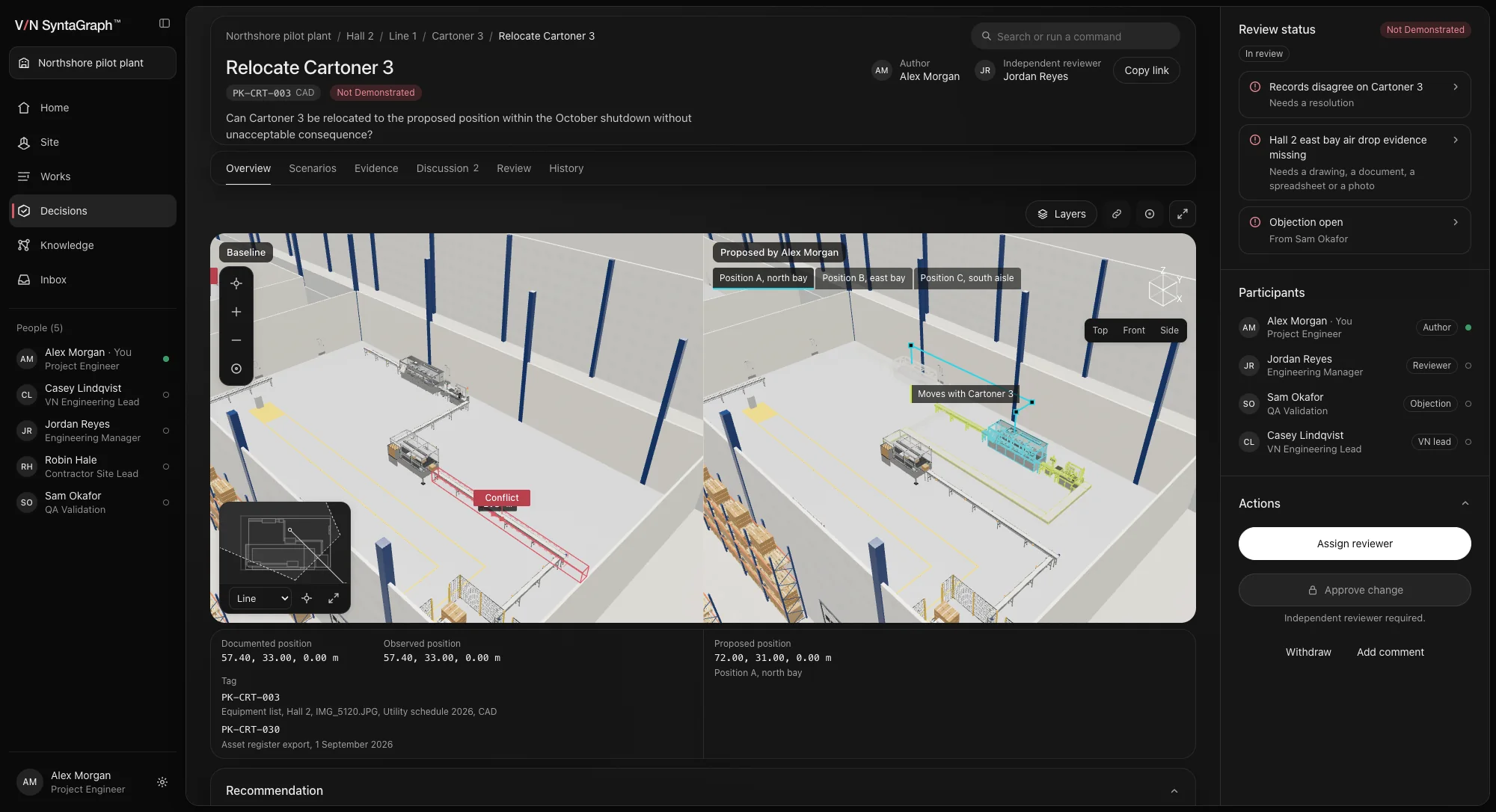This screenshot has width=1496, height=812.
Task: Collapse the sidebar panel icon
Action: click(165, 24)
